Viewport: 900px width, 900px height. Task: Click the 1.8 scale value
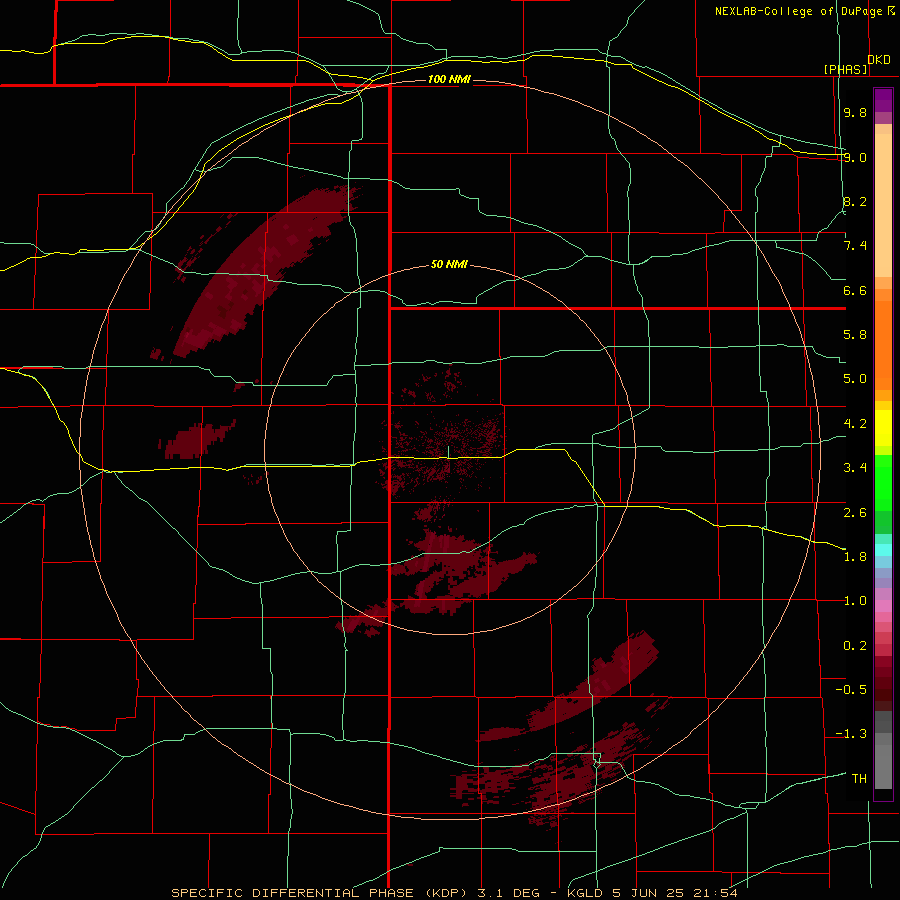click(x=855, y=557)
